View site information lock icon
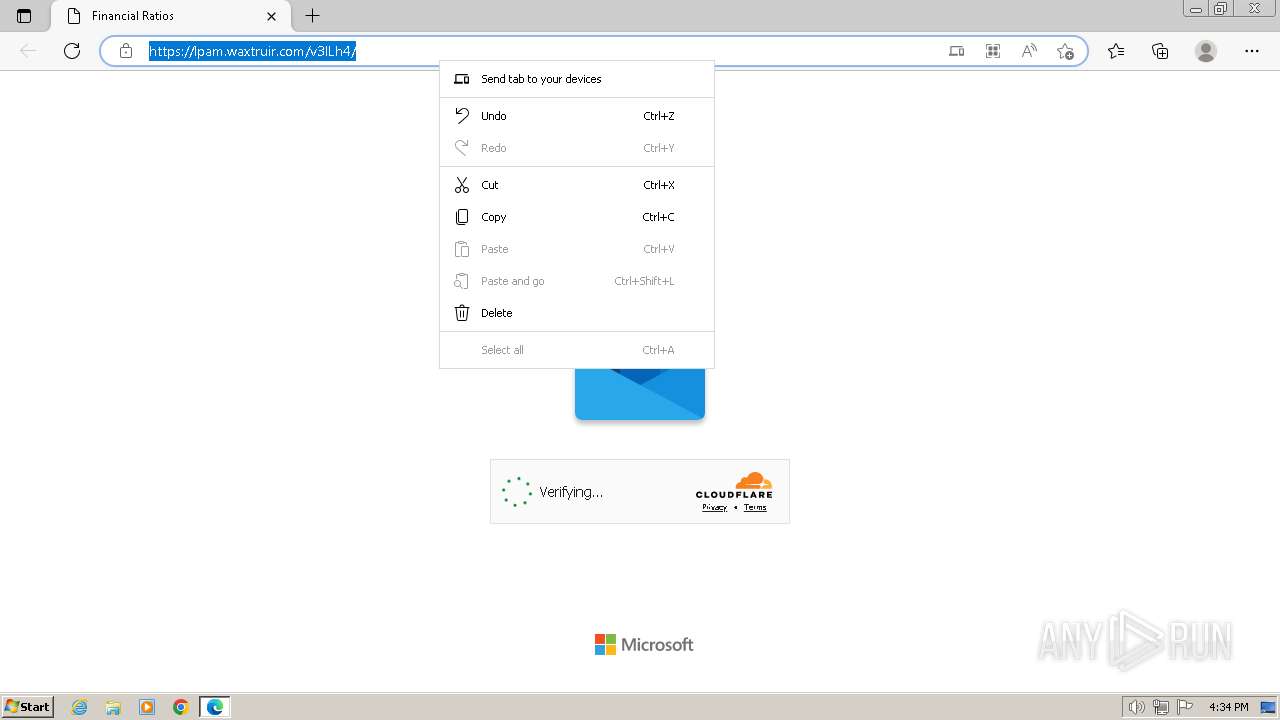This screenshot has height=720, width=1280. (125, 51)
